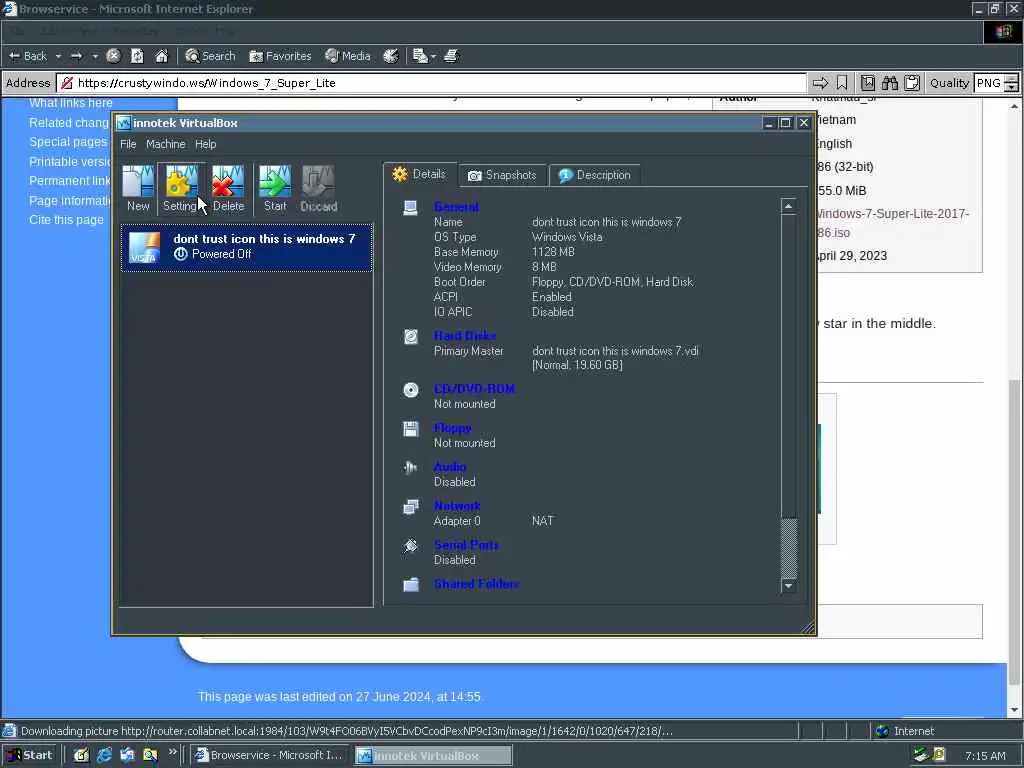This screenshot has height=768, width=1024.
Task: Open the VirtualBox File menu
Action: tap(128, 144)
